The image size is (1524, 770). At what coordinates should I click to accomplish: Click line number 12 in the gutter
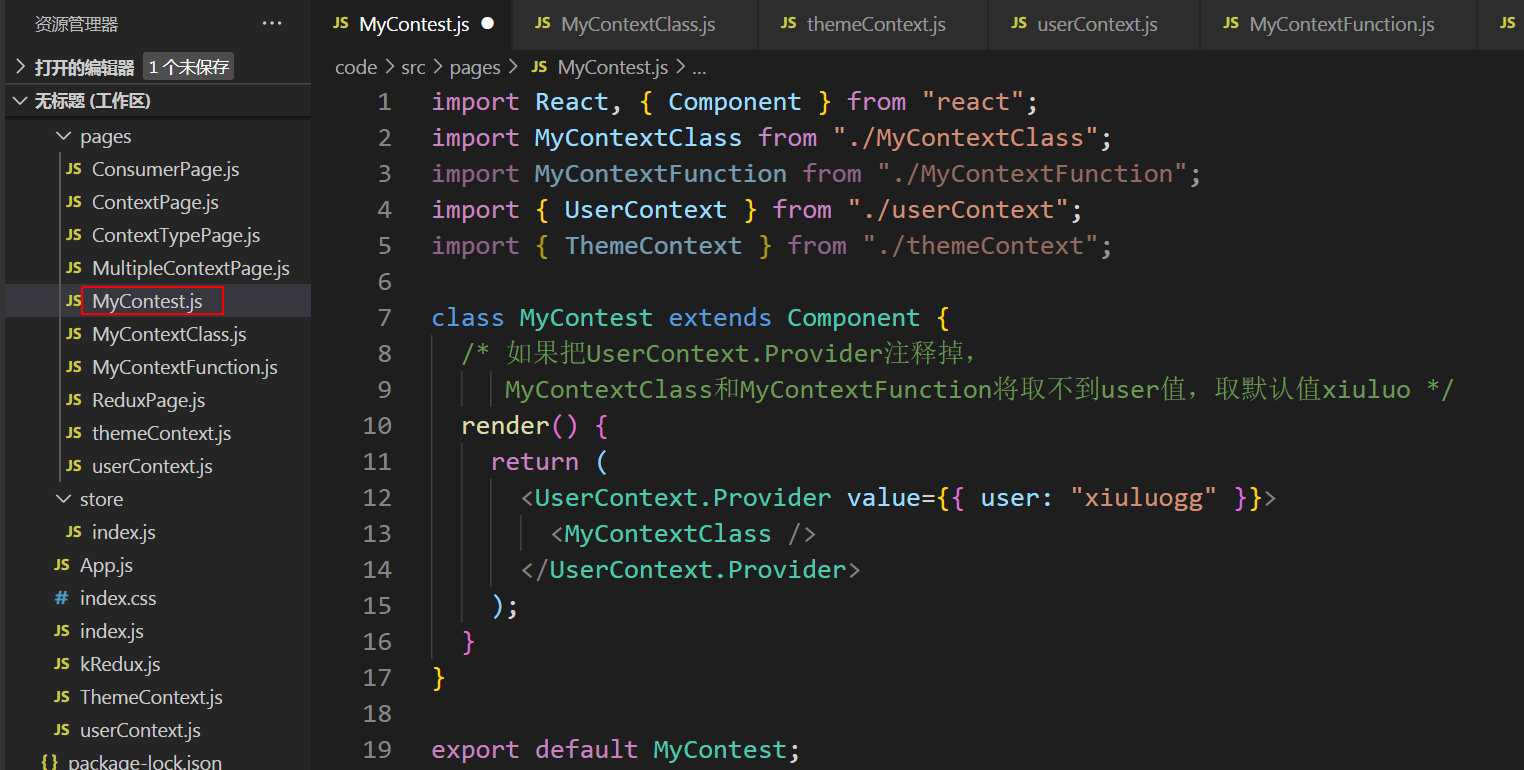pos(378,497)
